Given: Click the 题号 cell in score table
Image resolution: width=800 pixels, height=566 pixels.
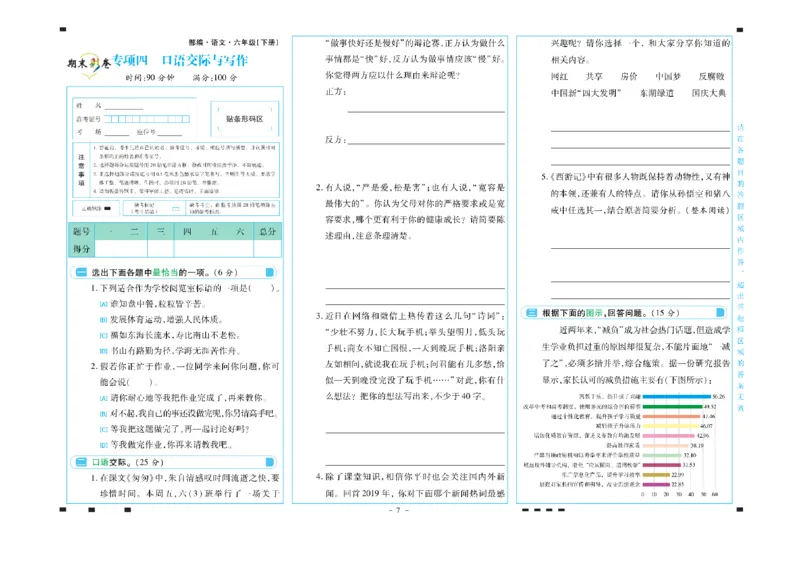Looking at the screenshot, I should (x=82, y=232).
